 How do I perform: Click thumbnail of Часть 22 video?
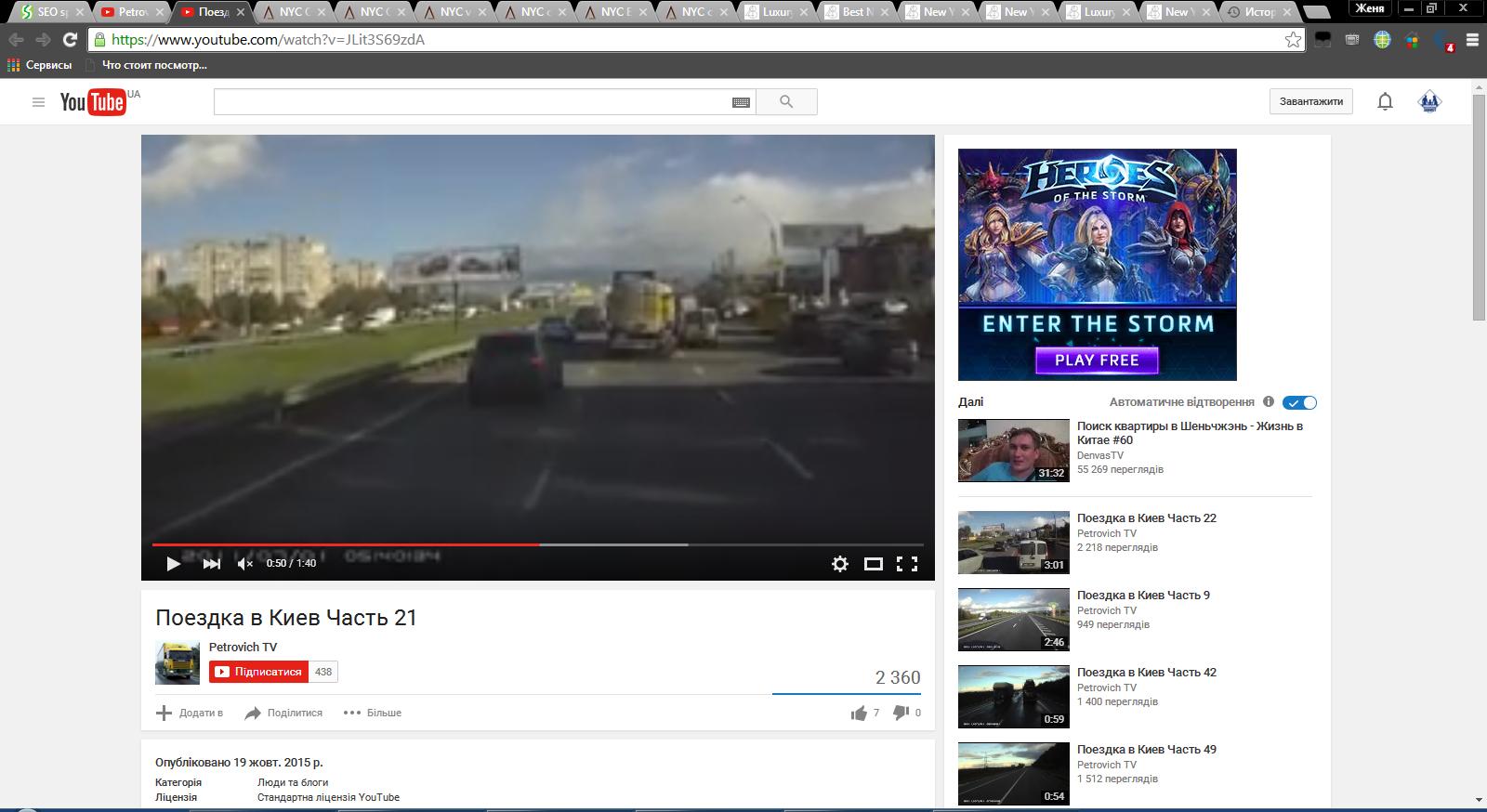click(1013, 543)
